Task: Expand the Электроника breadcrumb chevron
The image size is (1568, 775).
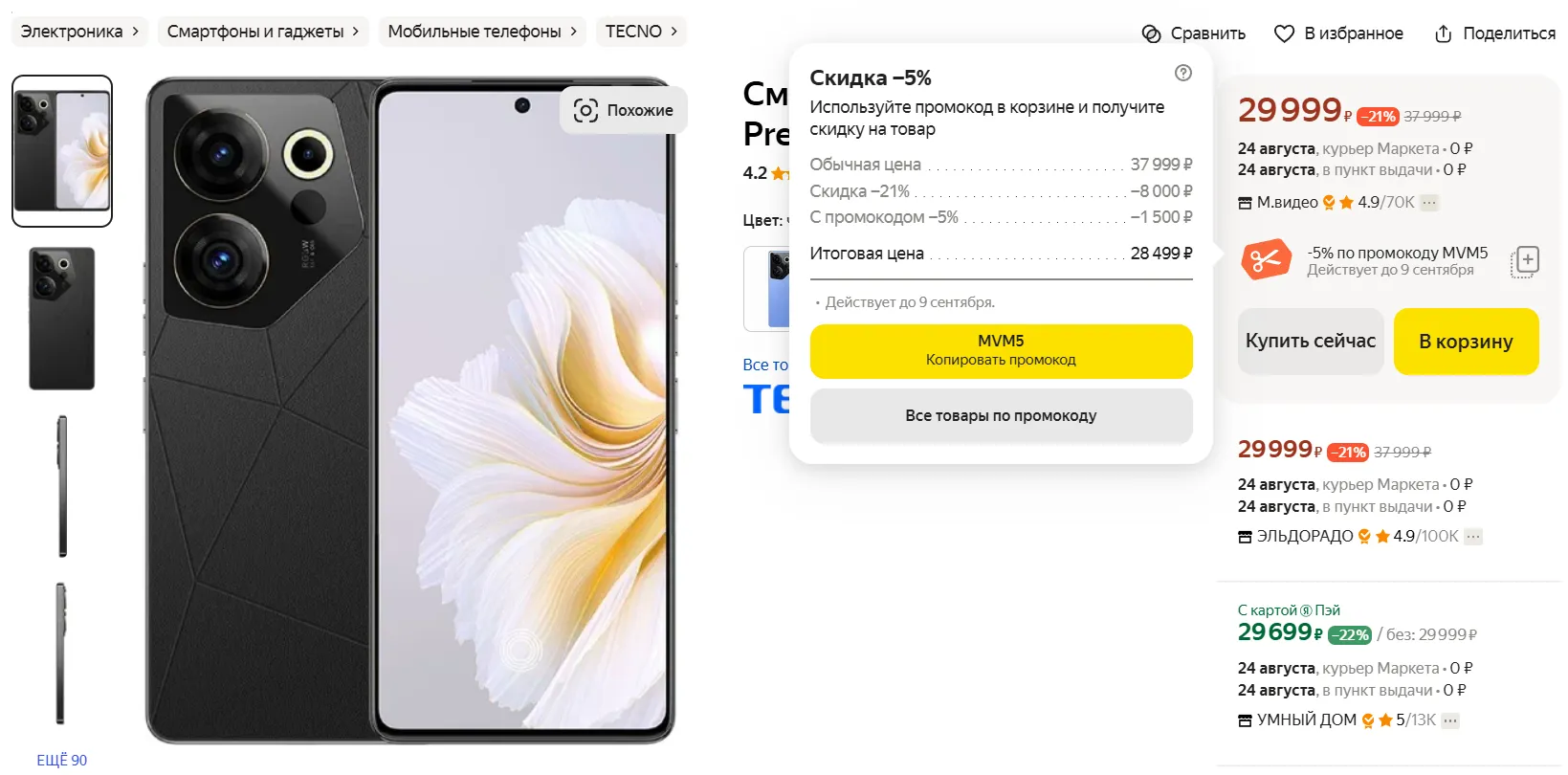Action: [x=135, y=32]
